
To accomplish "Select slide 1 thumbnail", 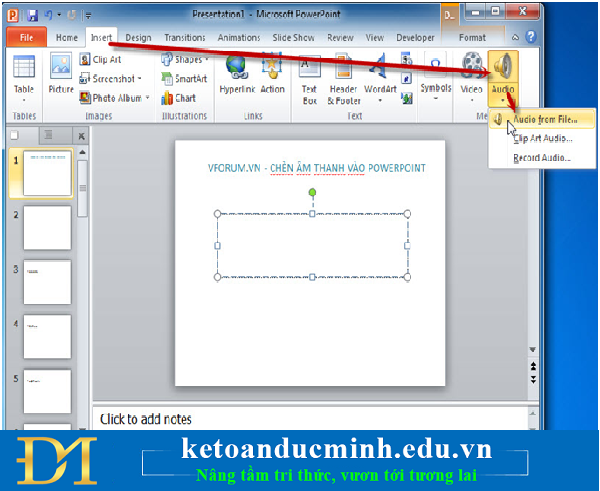I will click(47, 173).
